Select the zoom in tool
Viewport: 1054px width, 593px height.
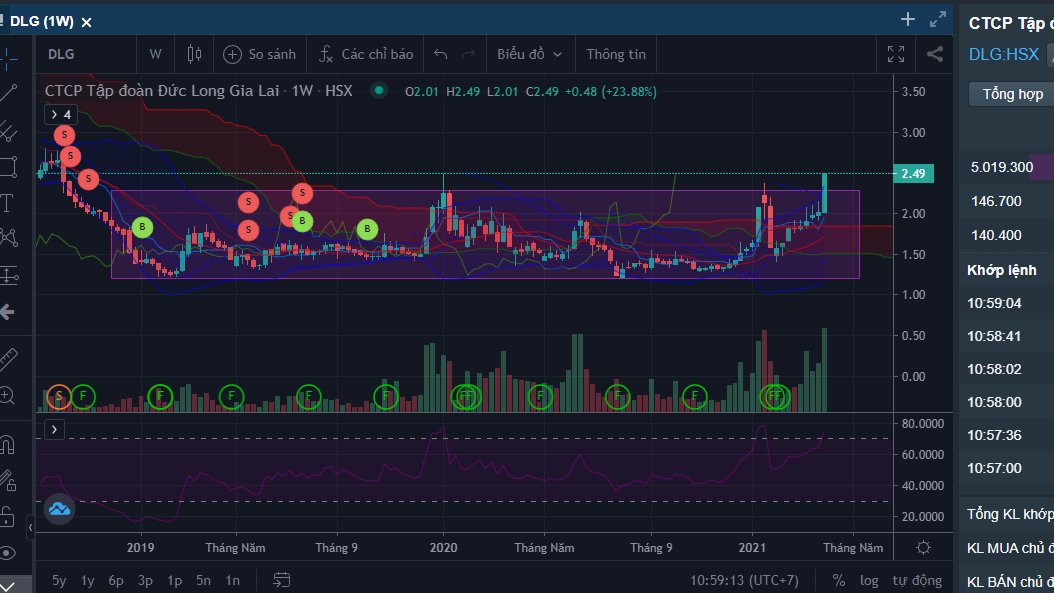[9, 395]
